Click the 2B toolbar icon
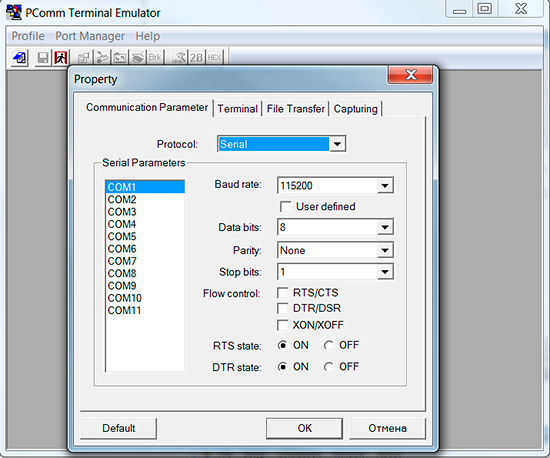Image resolution: width=550 pixels, height=458 pixels. coord(196,58)
